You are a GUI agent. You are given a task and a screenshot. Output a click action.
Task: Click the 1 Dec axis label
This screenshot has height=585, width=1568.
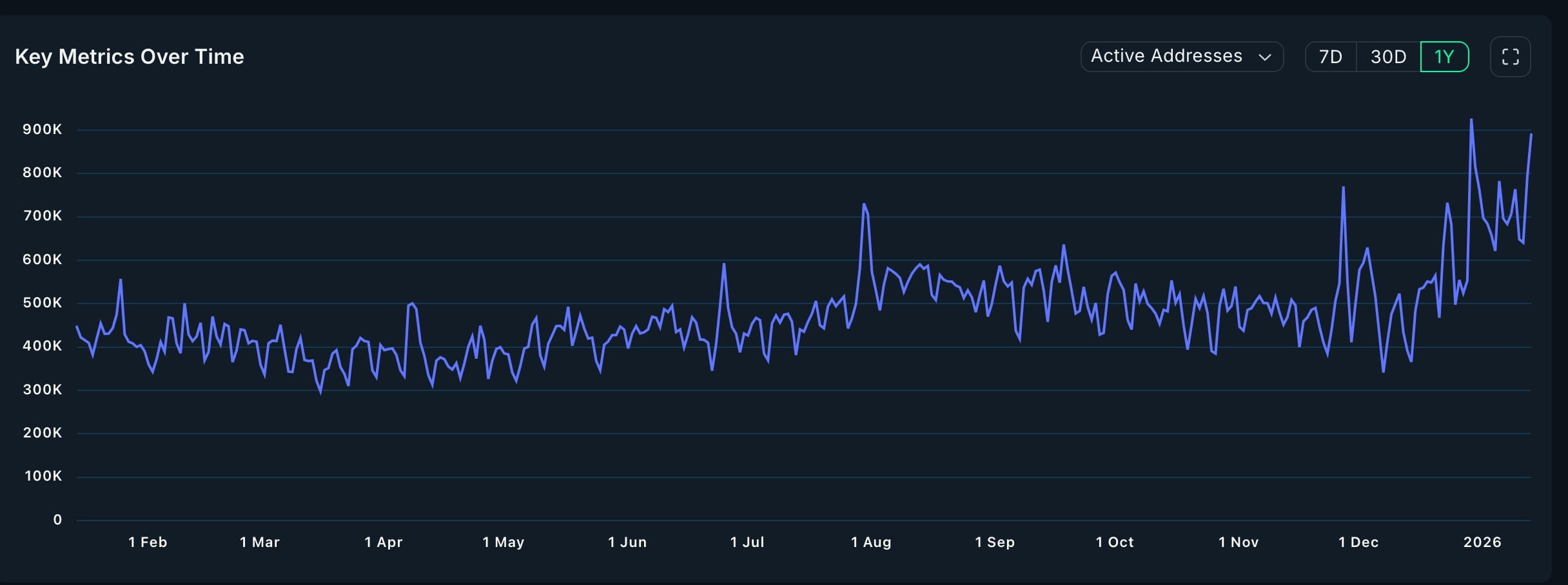(1359, 542)
